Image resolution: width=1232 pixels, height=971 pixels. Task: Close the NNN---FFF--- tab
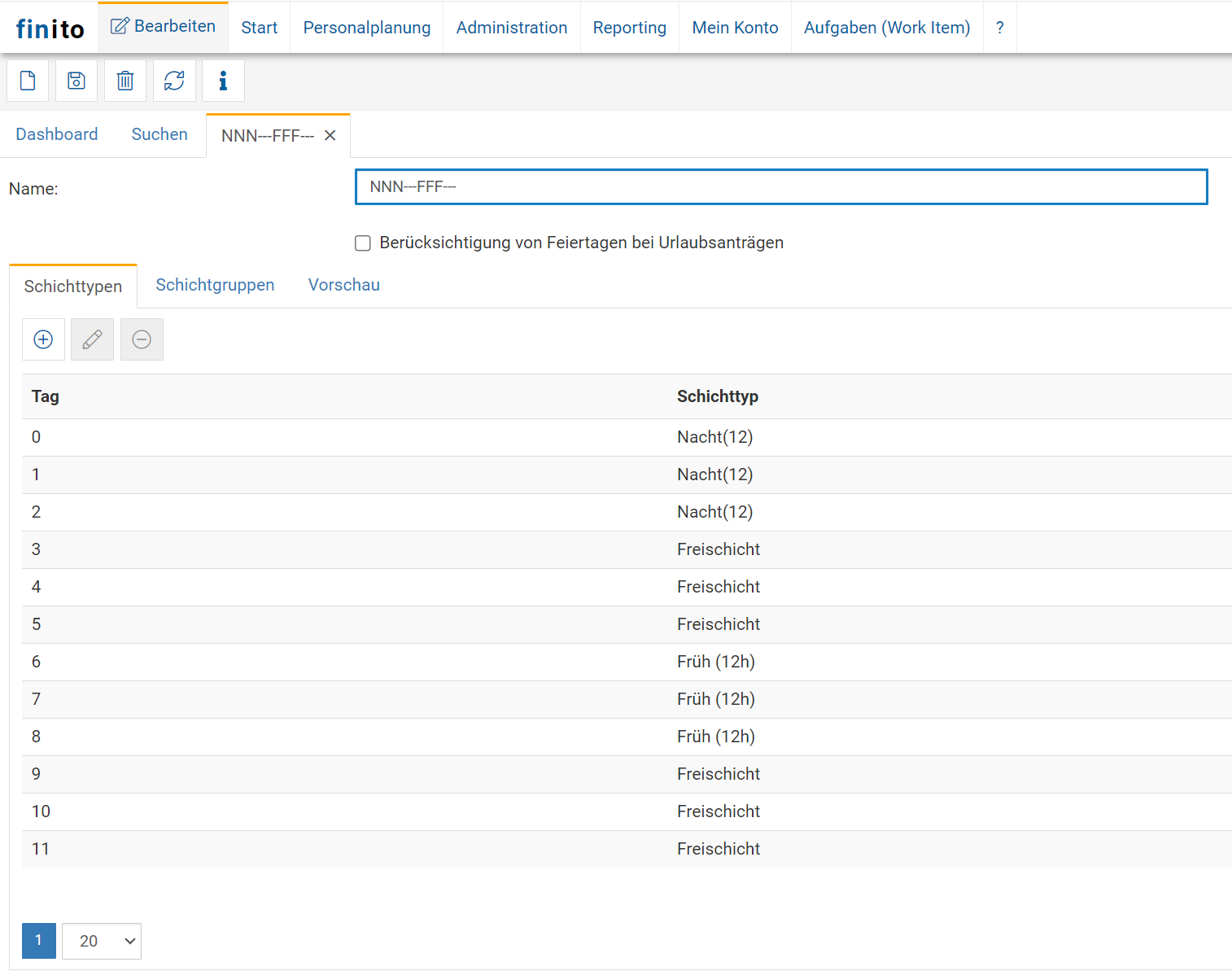[330, 136]
